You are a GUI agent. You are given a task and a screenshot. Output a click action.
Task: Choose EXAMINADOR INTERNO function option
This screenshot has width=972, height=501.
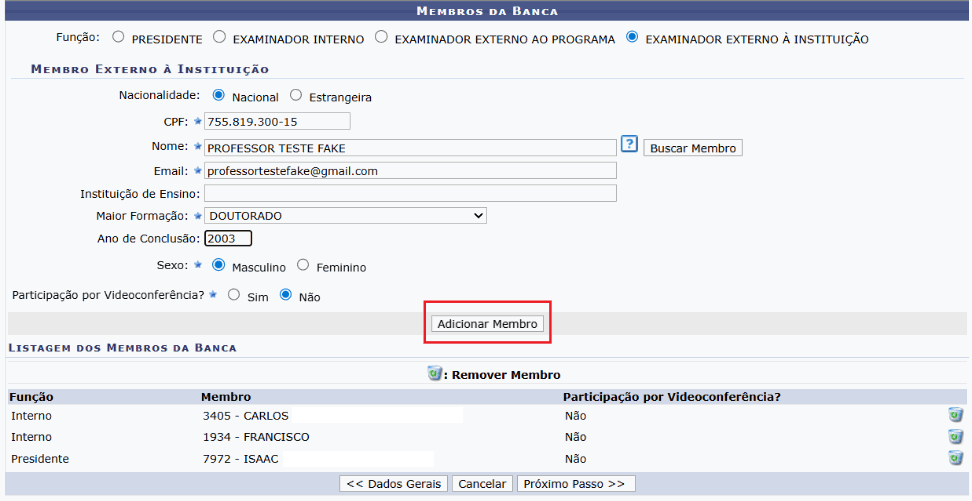tap(218, 38)
